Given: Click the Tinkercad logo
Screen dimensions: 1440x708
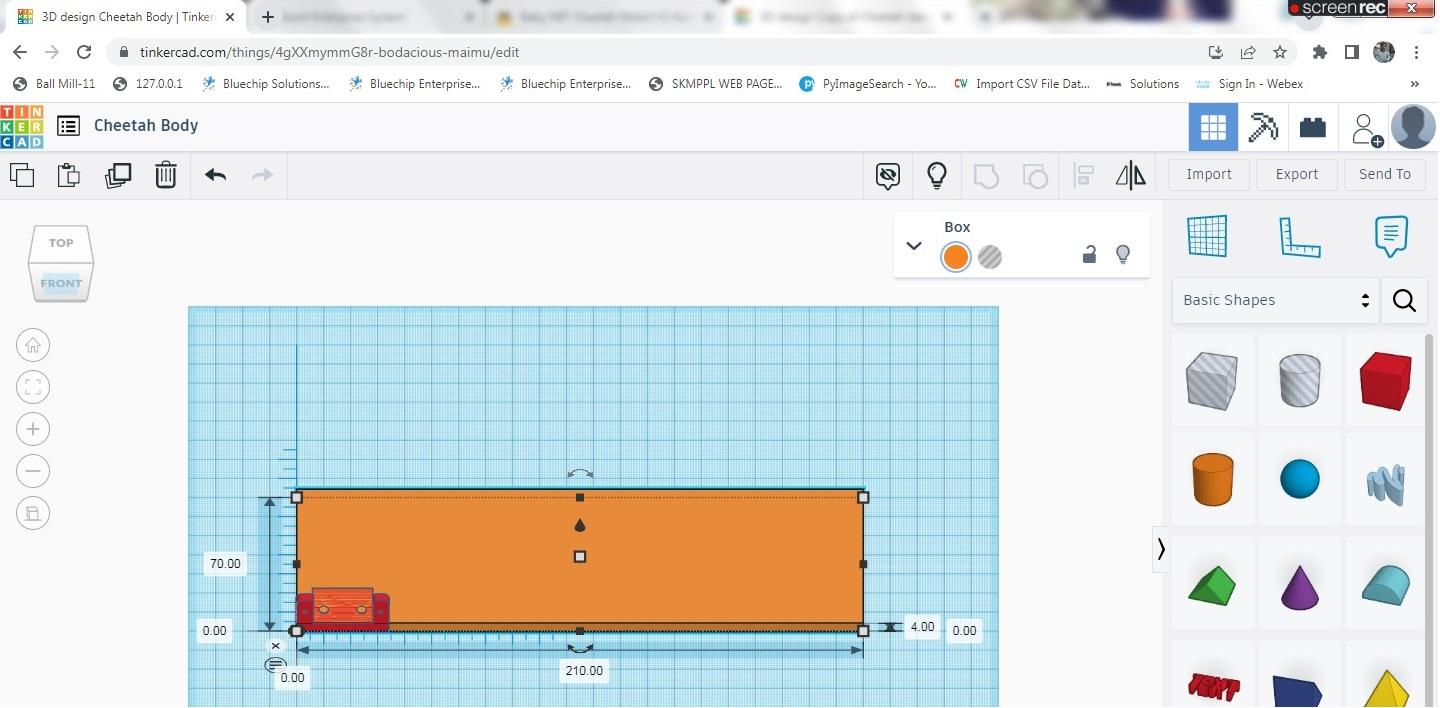Looking at the screenshot, I should tap(22, 126).
